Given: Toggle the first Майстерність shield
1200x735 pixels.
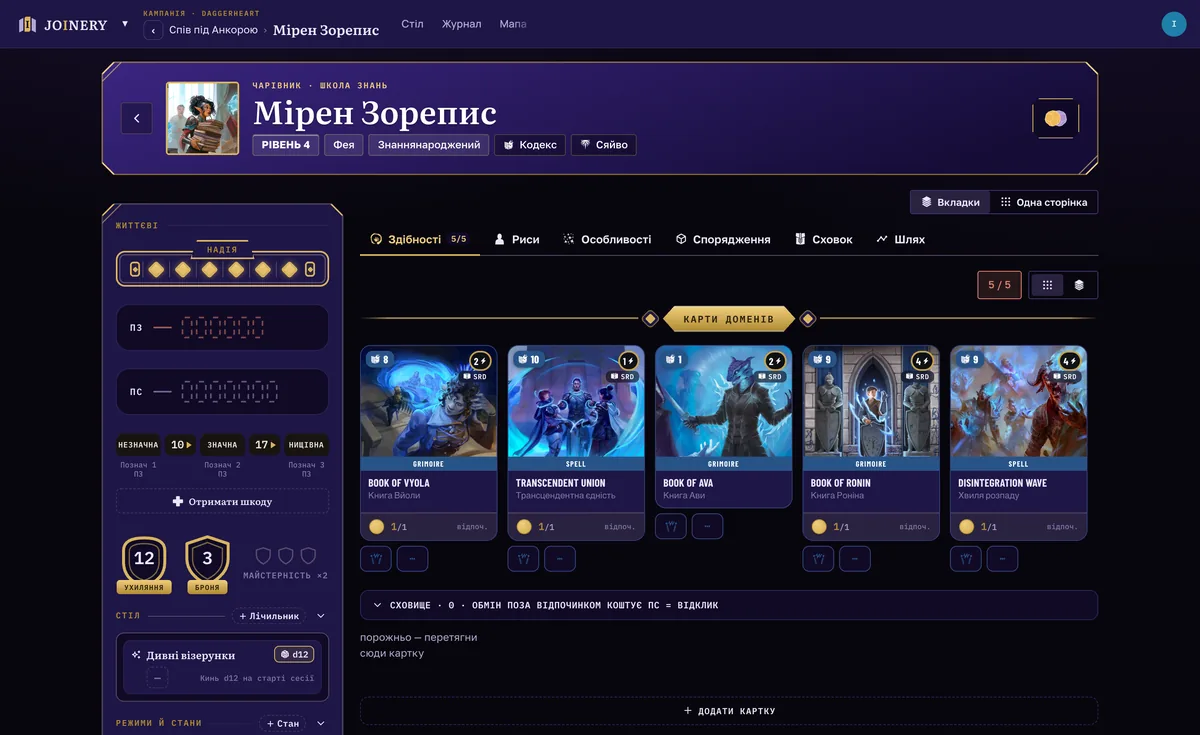Looking at the screenshot, I should (x=263, y=555).
